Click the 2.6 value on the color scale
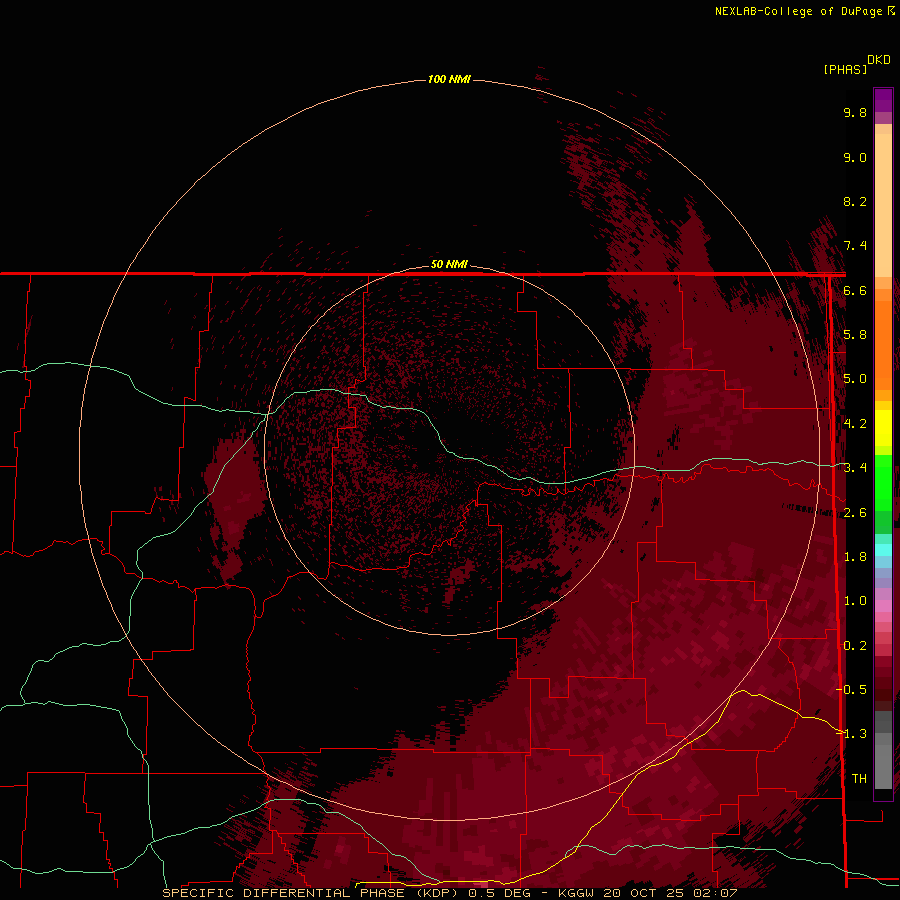900x900 pixels. tap(855, 513)
